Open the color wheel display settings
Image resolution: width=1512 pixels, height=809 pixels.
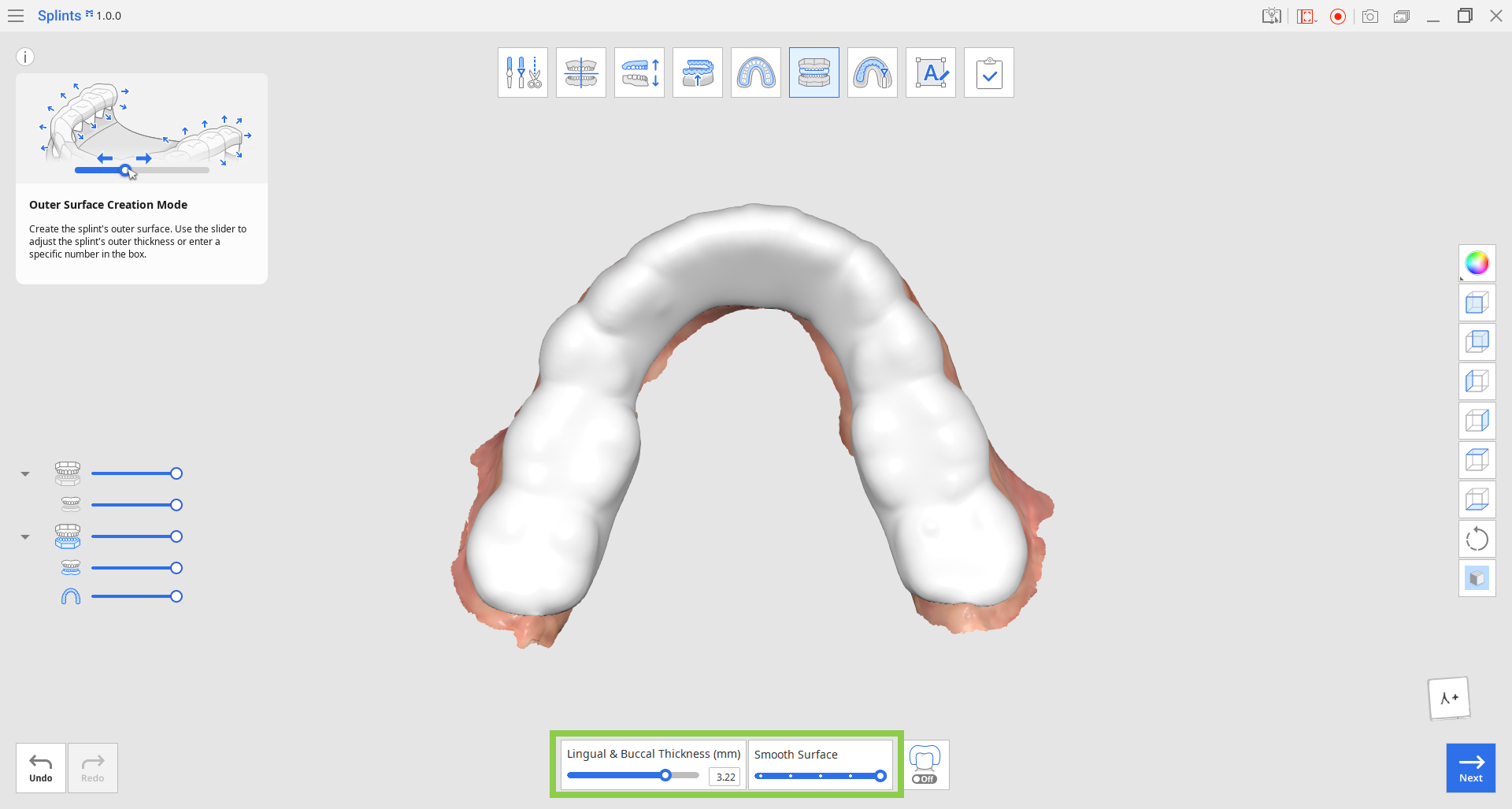[1477, 263]
